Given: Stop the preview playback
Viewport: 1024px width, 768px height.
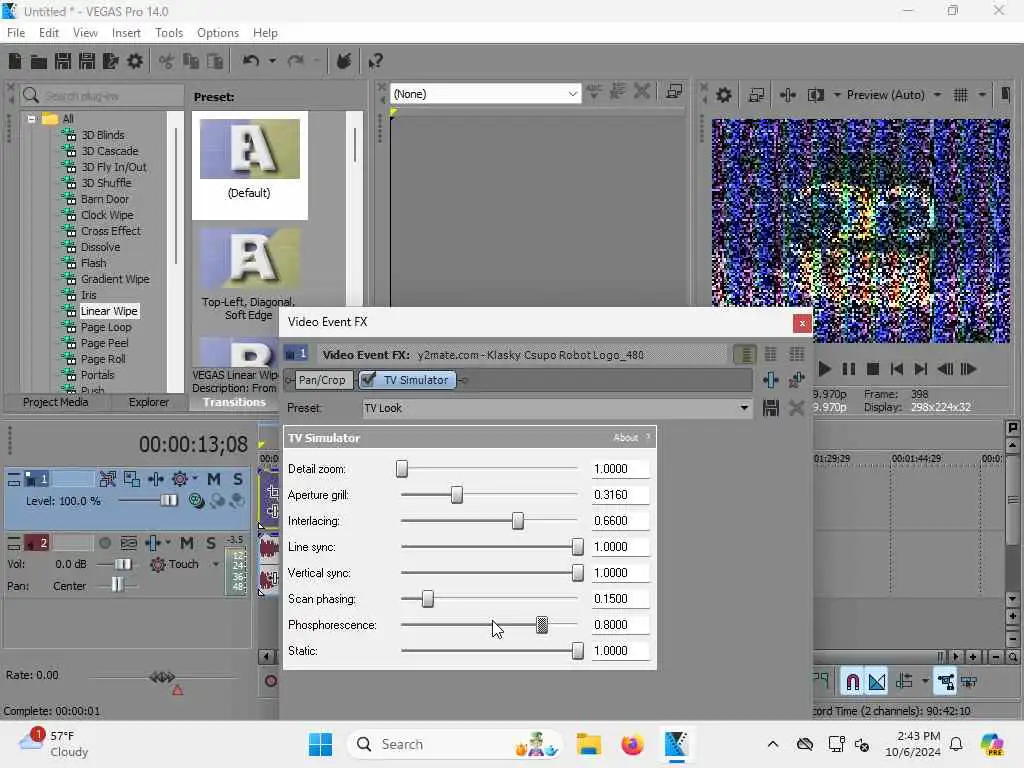Looking at the screenshot, I should (872, 369).
